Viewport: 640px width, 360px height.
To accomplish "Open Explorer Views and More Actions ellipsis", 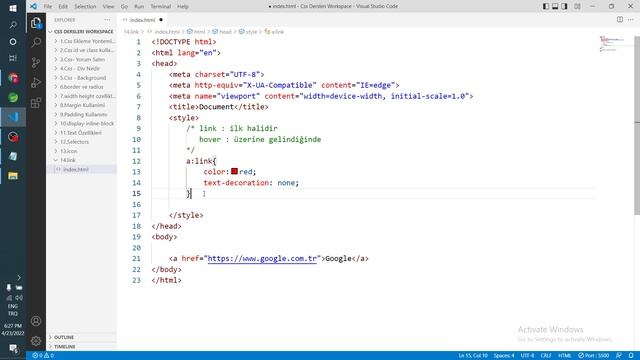I will (107, 20).
